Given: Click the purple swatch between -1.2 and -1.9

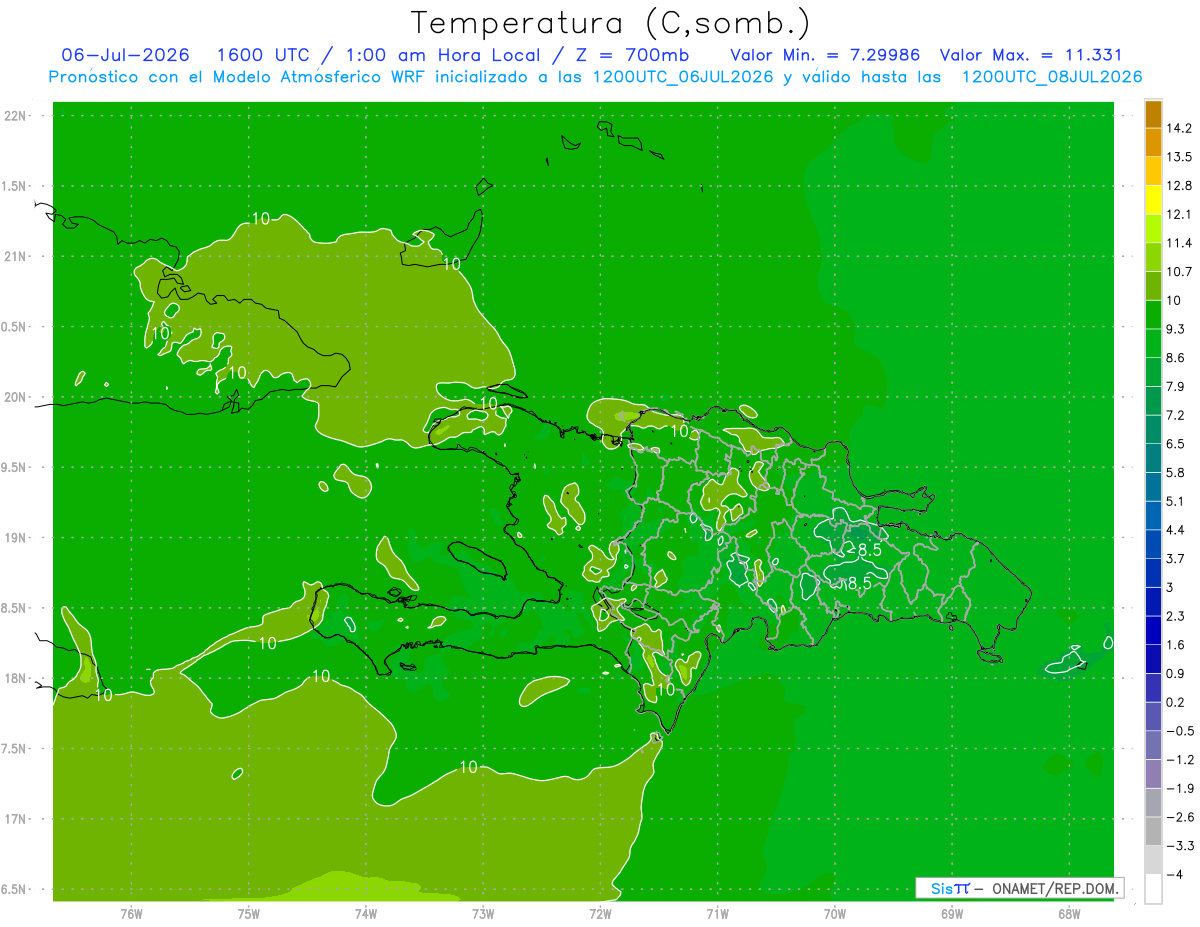Looking at the screenshot, I should 1153,774.
